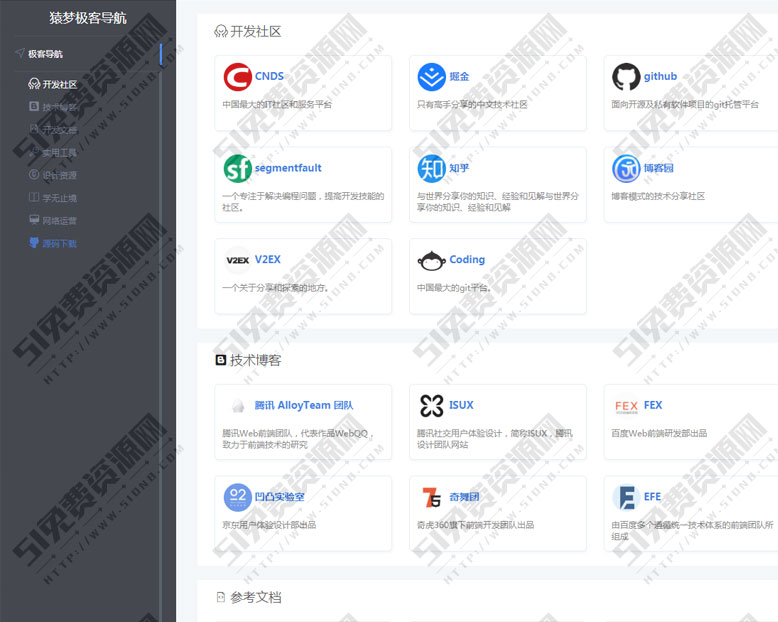778x622 pixels.
Task: Click the orange FEX logo icon
Action: 626,407
